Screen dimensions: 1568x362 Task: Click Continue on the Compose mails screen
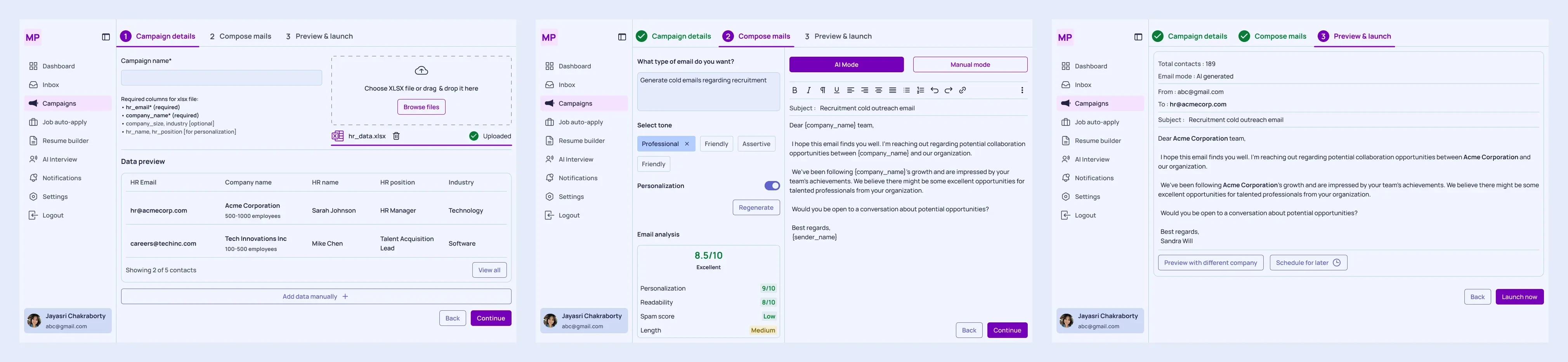coord(1008,330)
